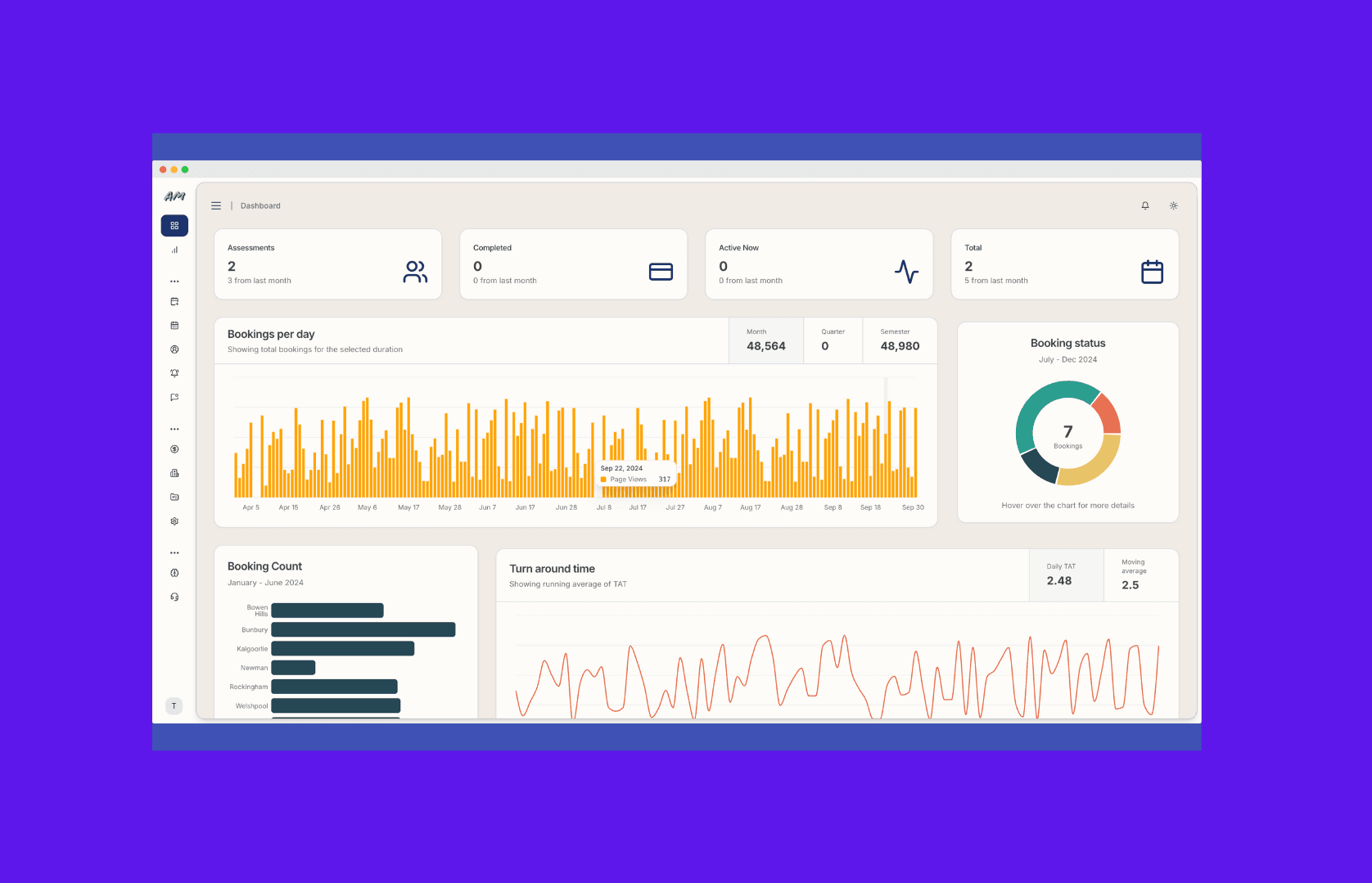Open the dashboard grid icon in sidebar

pos(174,226)
